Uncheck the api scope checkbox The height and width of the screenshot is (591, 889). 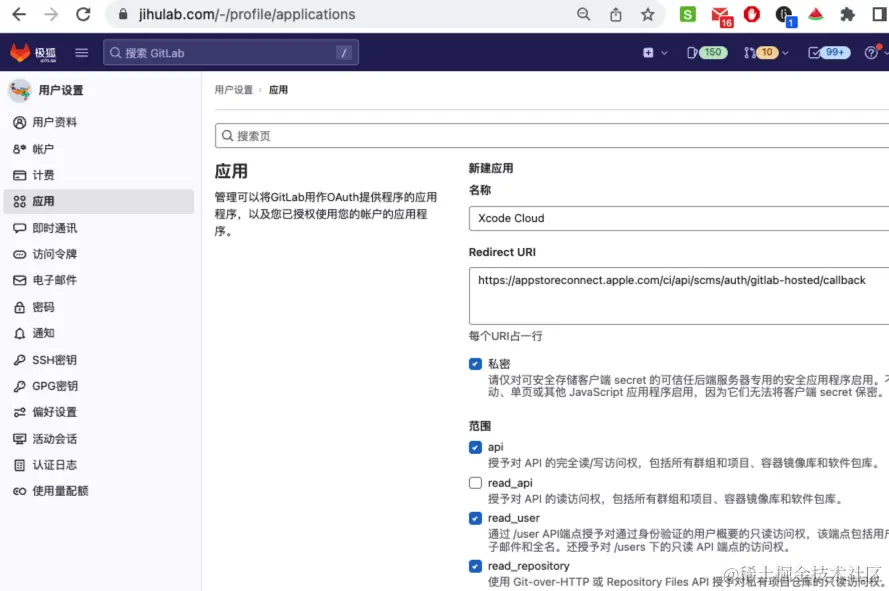click(x=475, y=448)
